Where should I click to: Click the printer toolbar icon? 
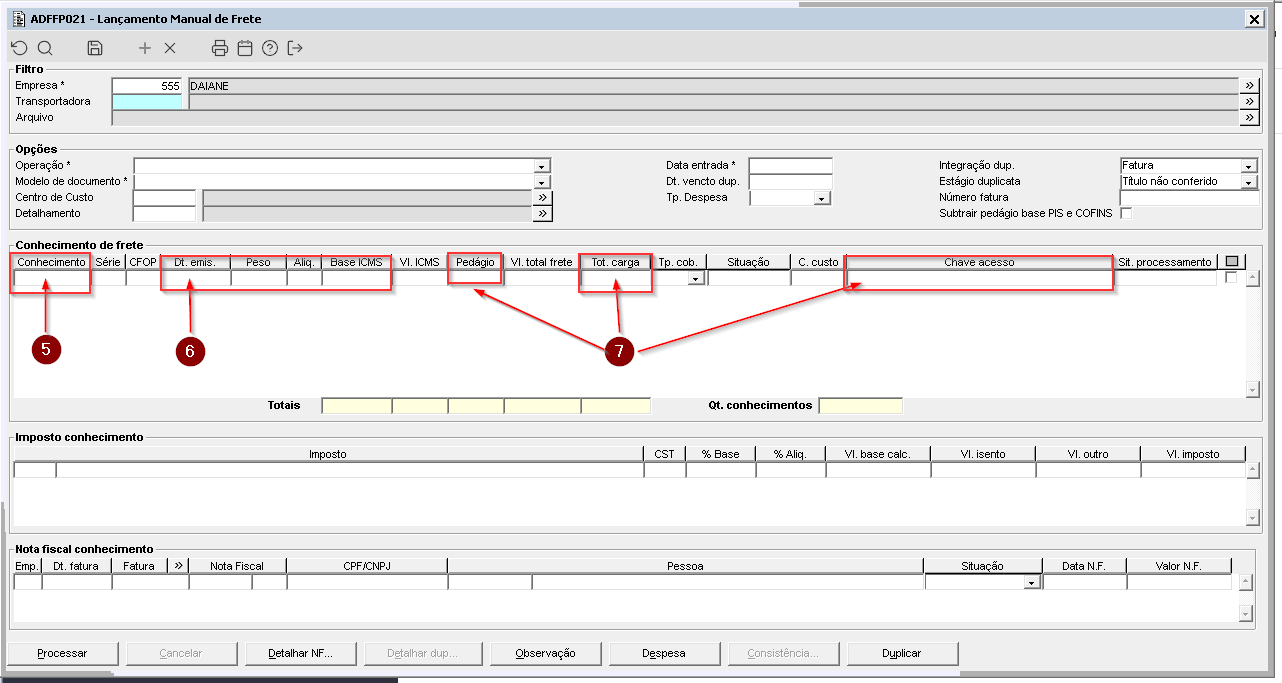220,48
